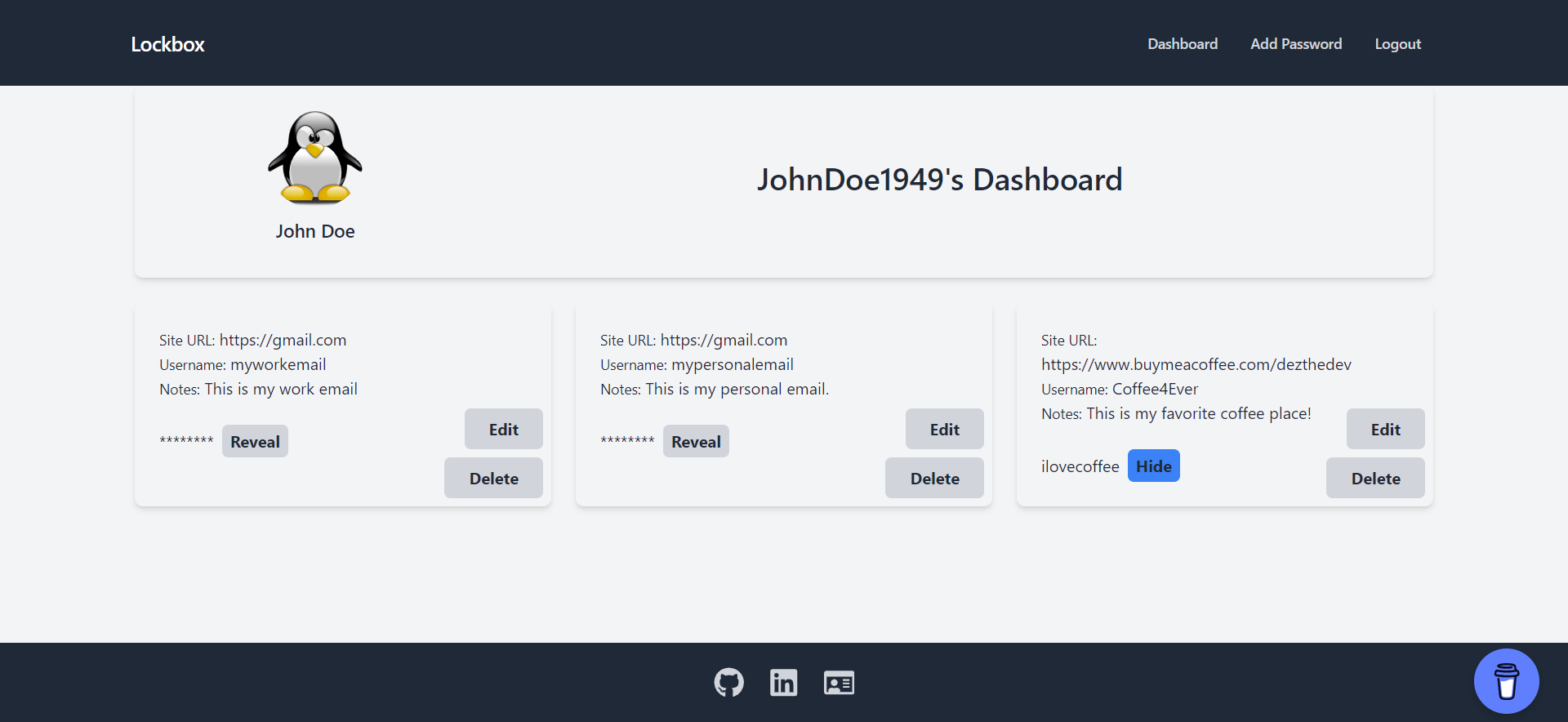Click the JohnDoe1949's Dashboard heading
Viewport: 1568px width, 722px height.
click(x=939, y=180)
